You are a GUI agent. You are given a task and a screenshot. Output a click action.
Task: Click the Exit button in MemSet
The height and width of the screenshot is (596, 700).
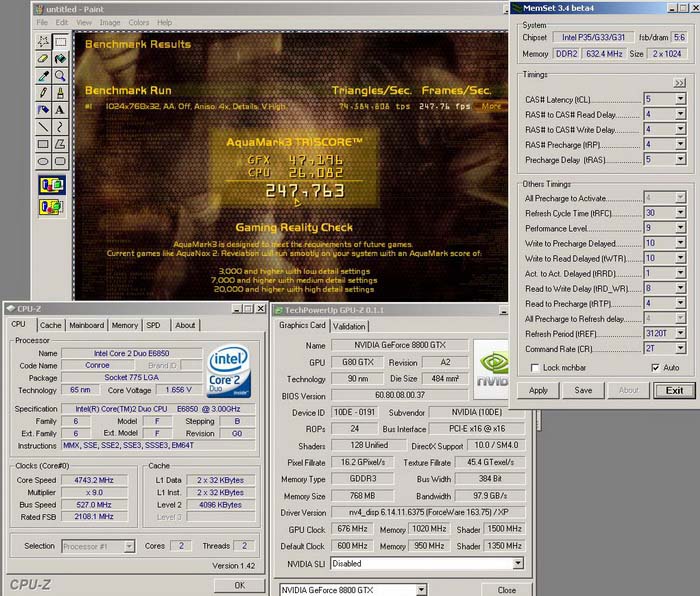point(674,390)
